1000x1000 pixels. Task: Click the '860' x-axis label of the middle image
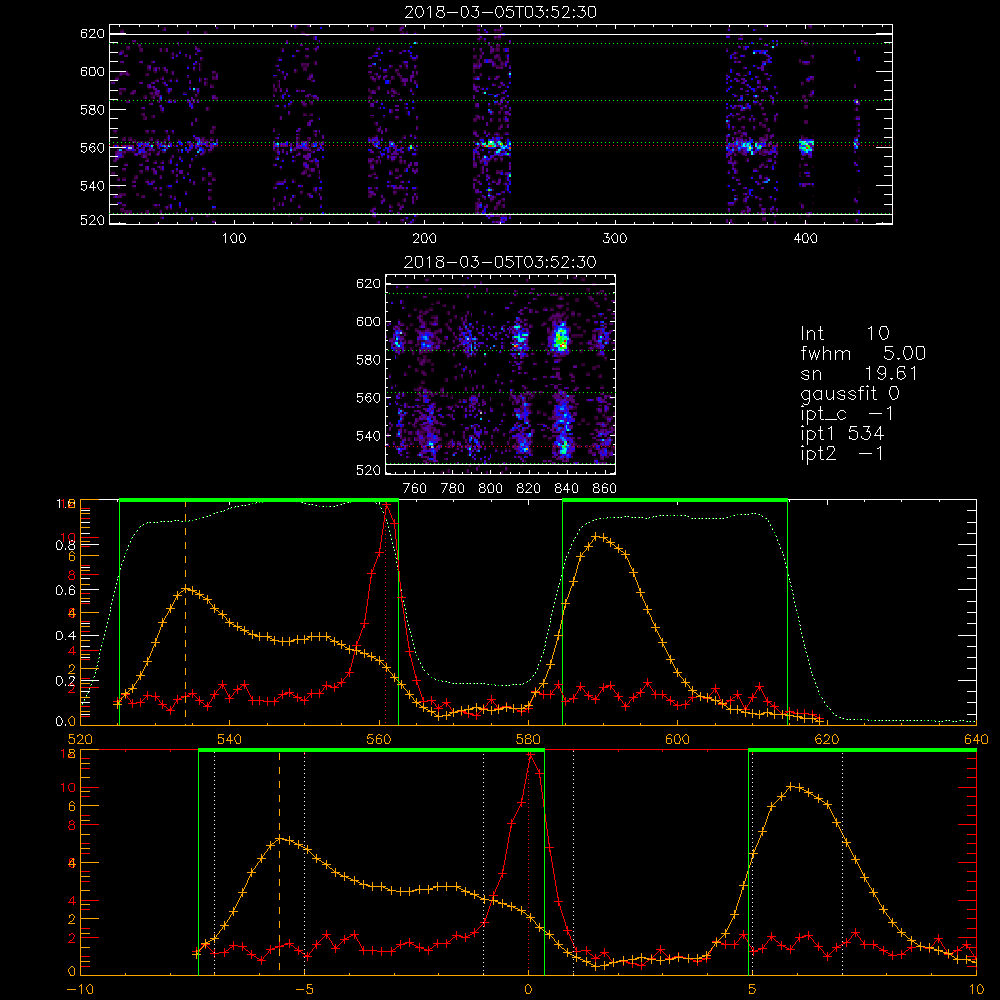[605, 489]
